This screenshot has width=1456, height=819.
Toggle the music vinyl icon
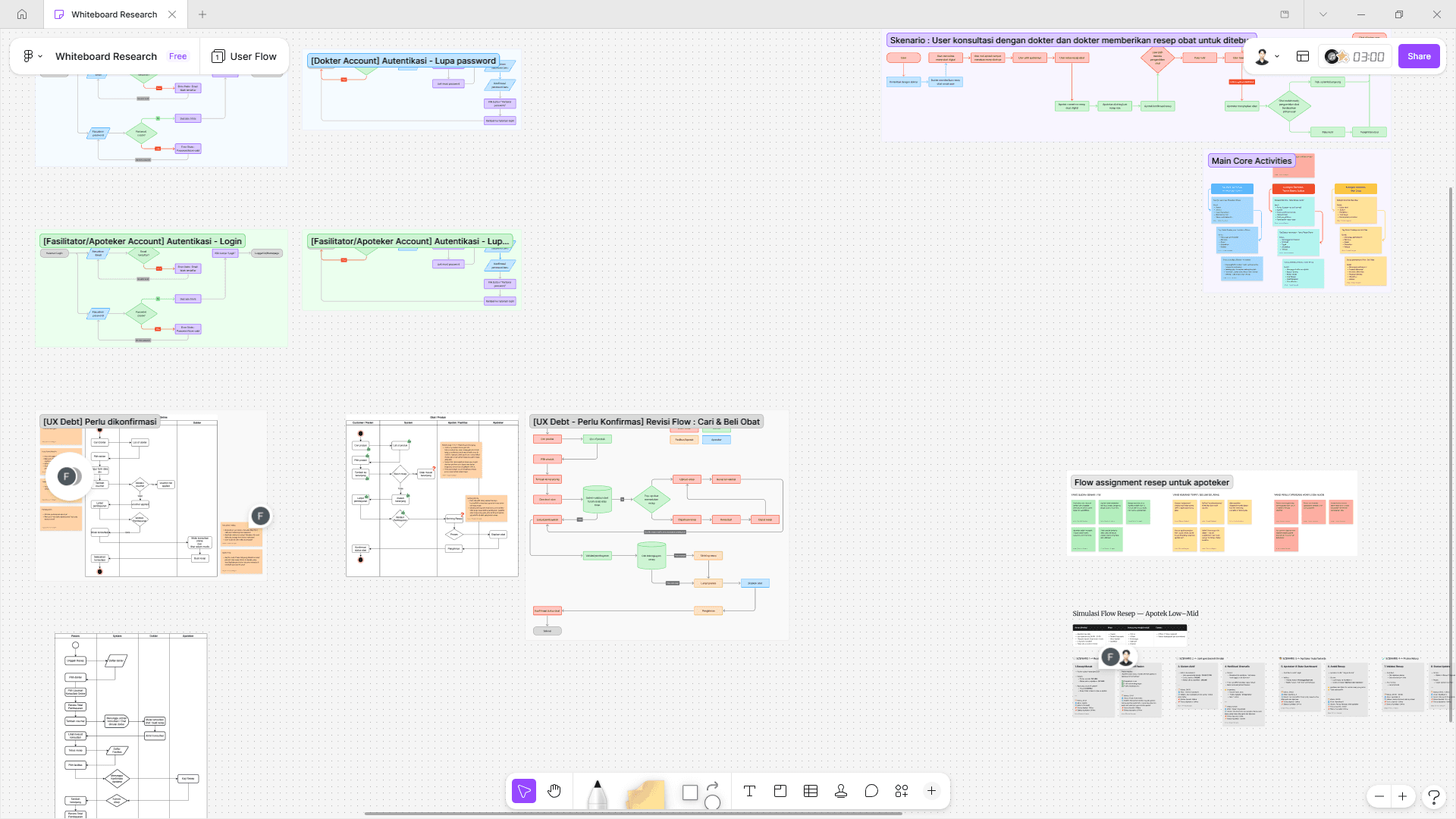coord(1332,56)
